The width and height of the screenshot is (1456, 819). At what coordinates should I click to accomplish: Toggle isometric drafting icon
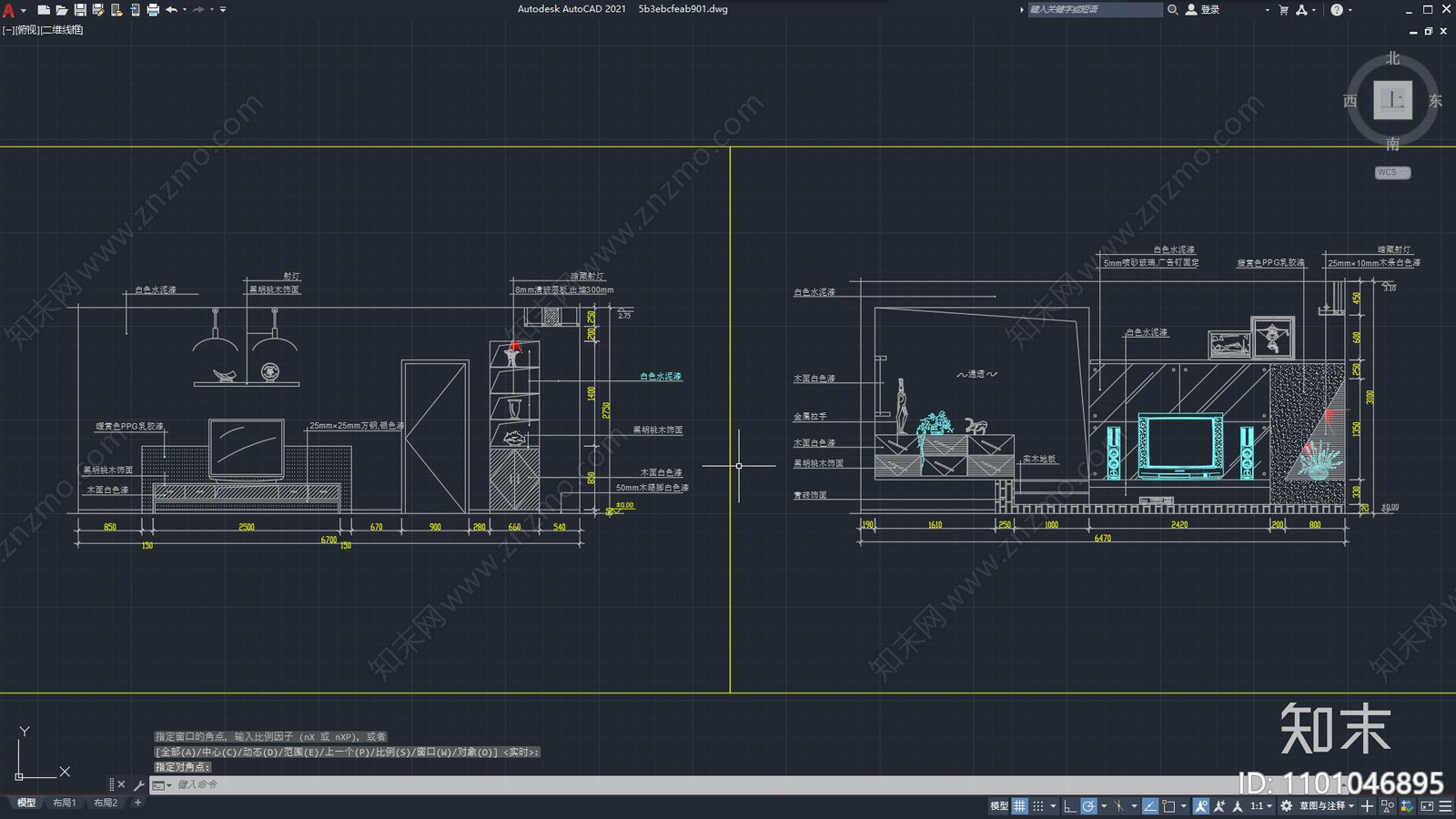[1118, 805]
